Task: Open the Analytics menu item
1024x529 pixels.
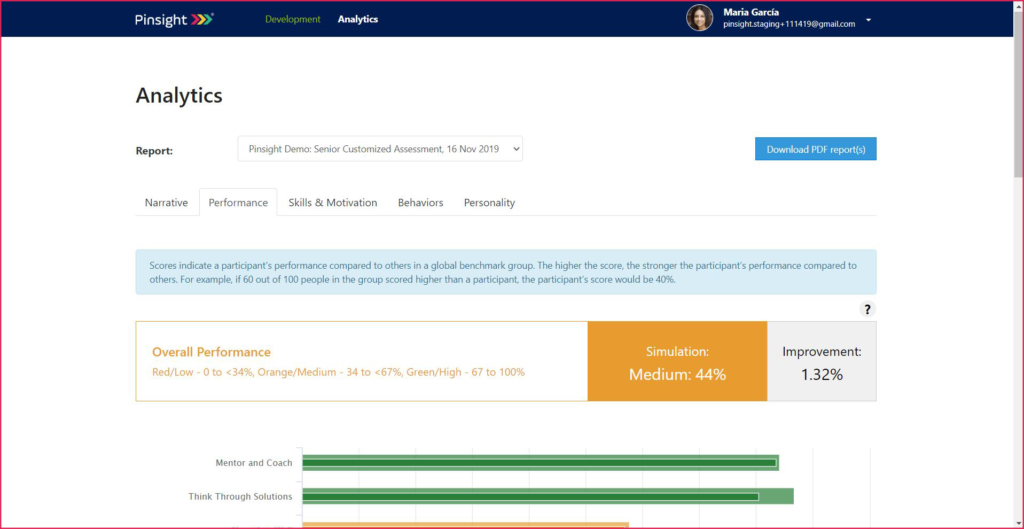Action: (x=358, y=19)
